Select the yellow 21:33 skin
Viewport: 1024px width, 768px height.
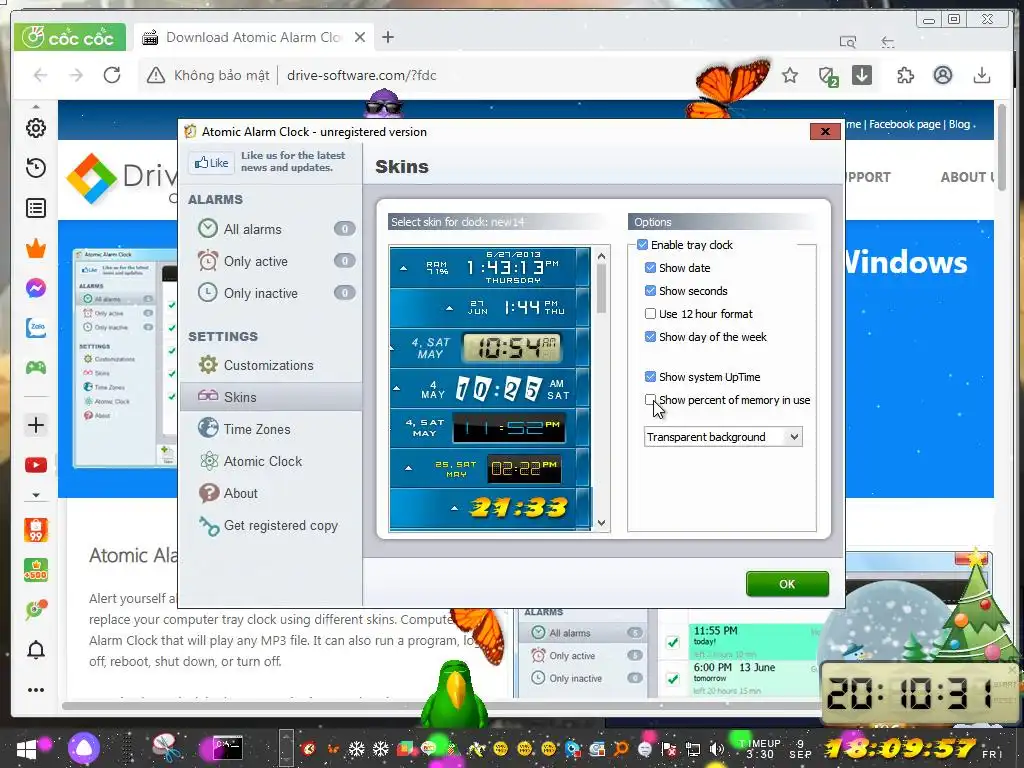[490, 508]
